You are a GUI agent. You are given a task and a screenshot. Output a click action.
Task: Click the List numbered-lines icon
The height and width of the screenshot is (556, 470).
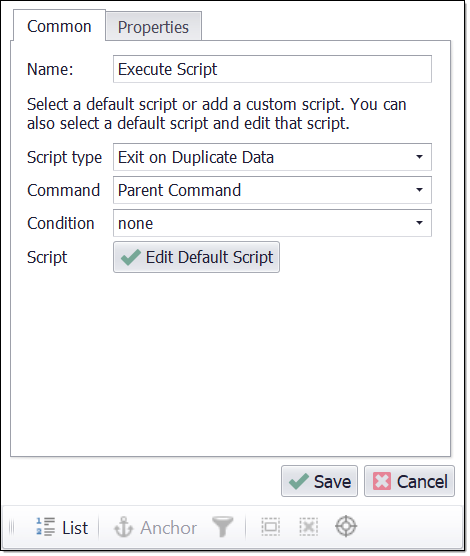tap(45, 527)
